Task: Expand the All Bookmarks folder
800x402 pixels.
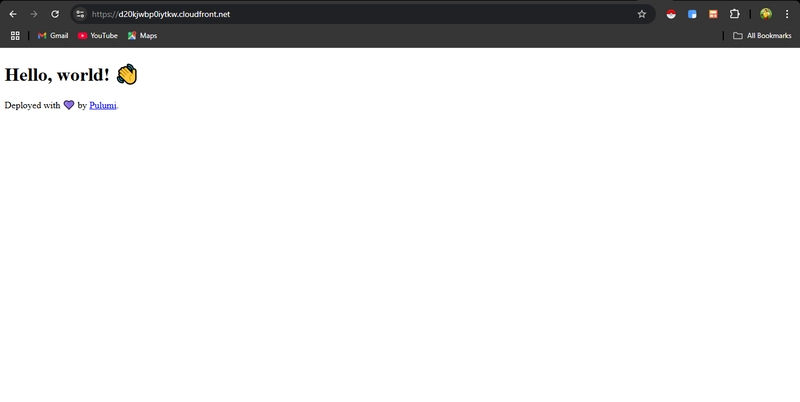Action: tap(762, 36)
